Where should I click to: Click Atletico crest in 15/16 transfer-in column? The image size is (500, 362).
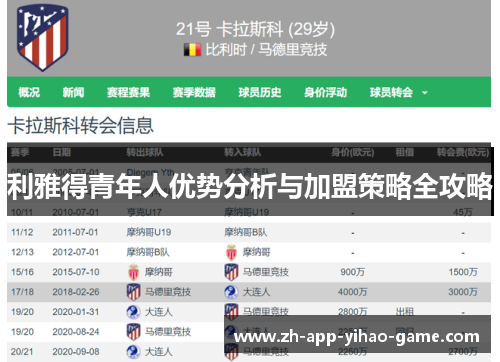point(231,272)
